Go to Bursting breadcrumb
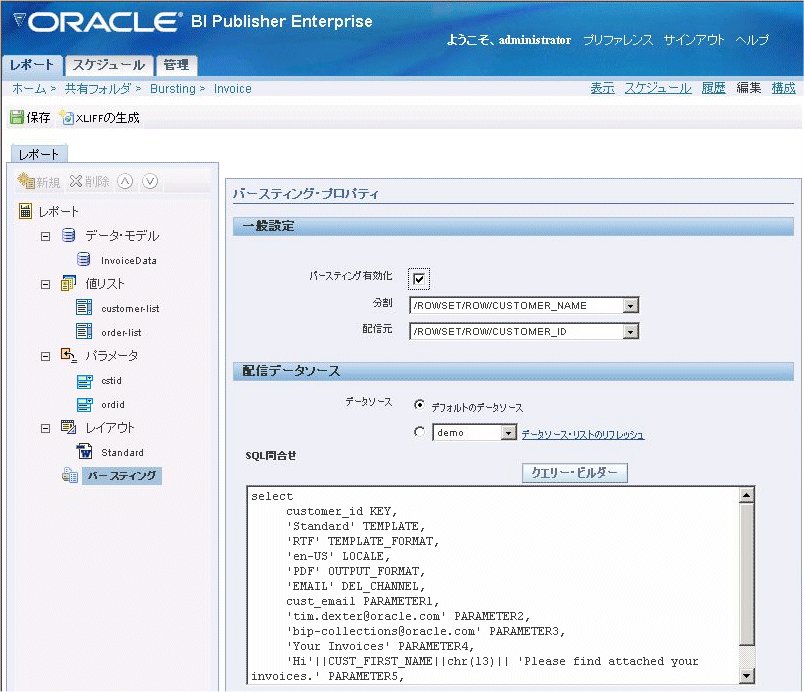This screenshot has width=804, height=692. coord(173,89)
